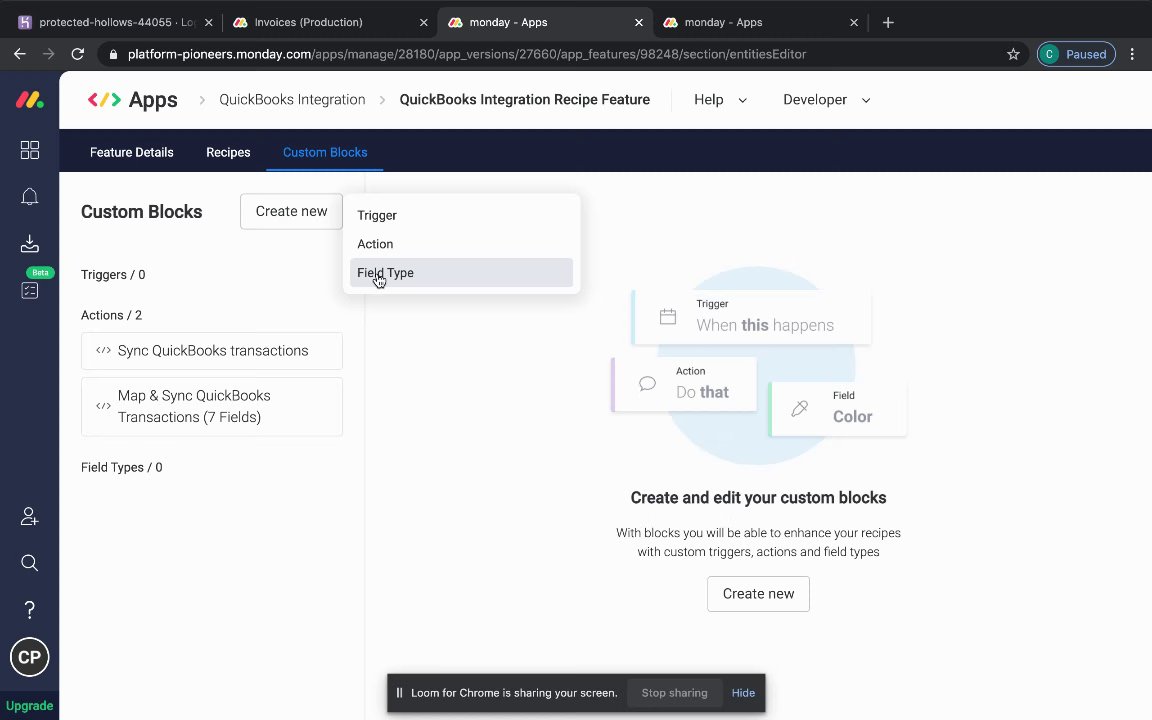Expand the Developer dropdown

click(827, 99)
